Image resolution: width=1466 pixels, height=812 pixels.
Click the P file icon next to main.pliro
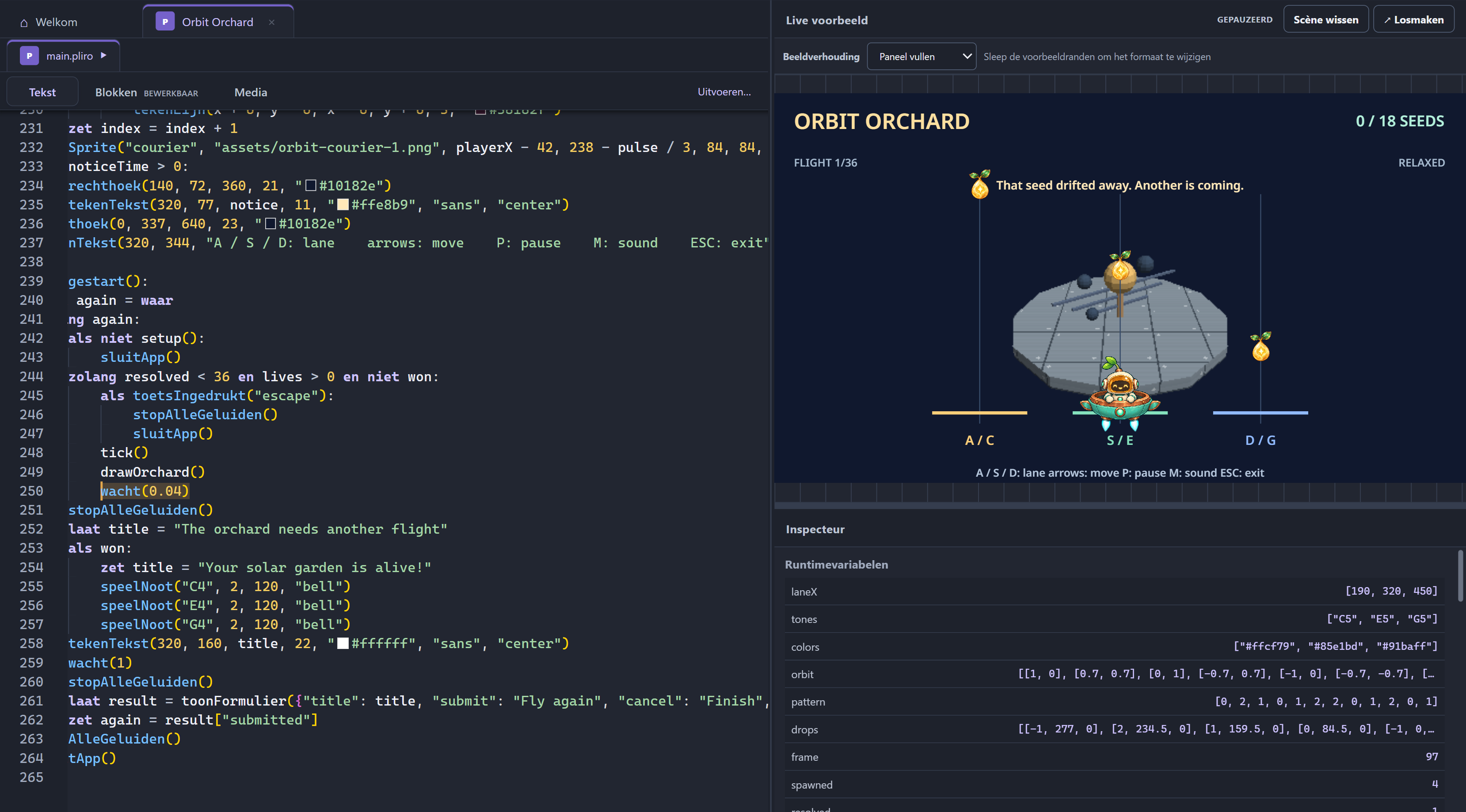[x=30, y=56]
